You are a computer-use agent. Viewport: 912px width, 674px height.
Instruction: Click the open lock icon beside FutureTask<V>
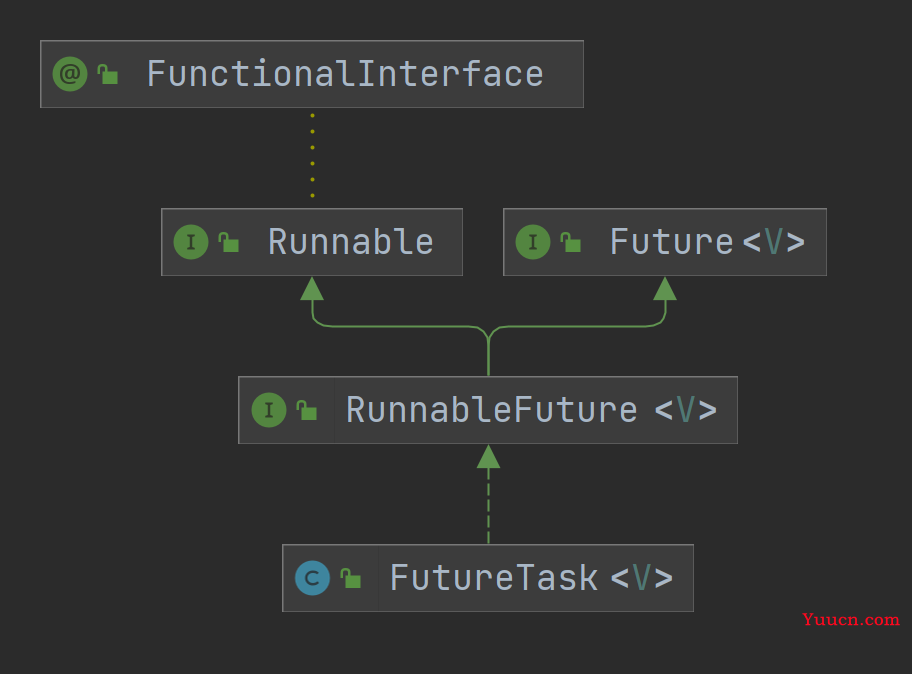tap(351, 578)
